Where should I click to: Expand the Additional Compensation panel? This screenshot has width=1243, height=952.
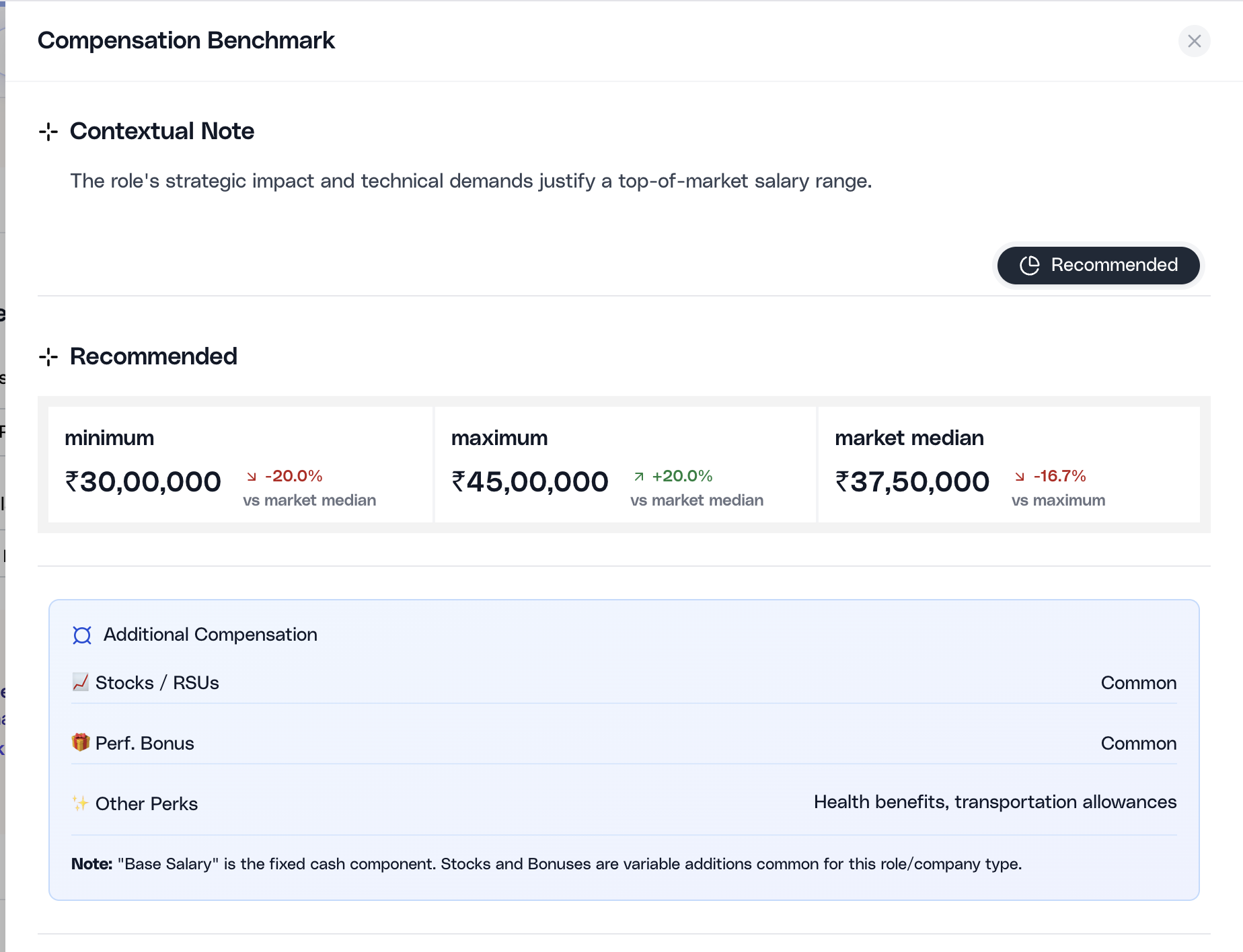coord(210,635)
